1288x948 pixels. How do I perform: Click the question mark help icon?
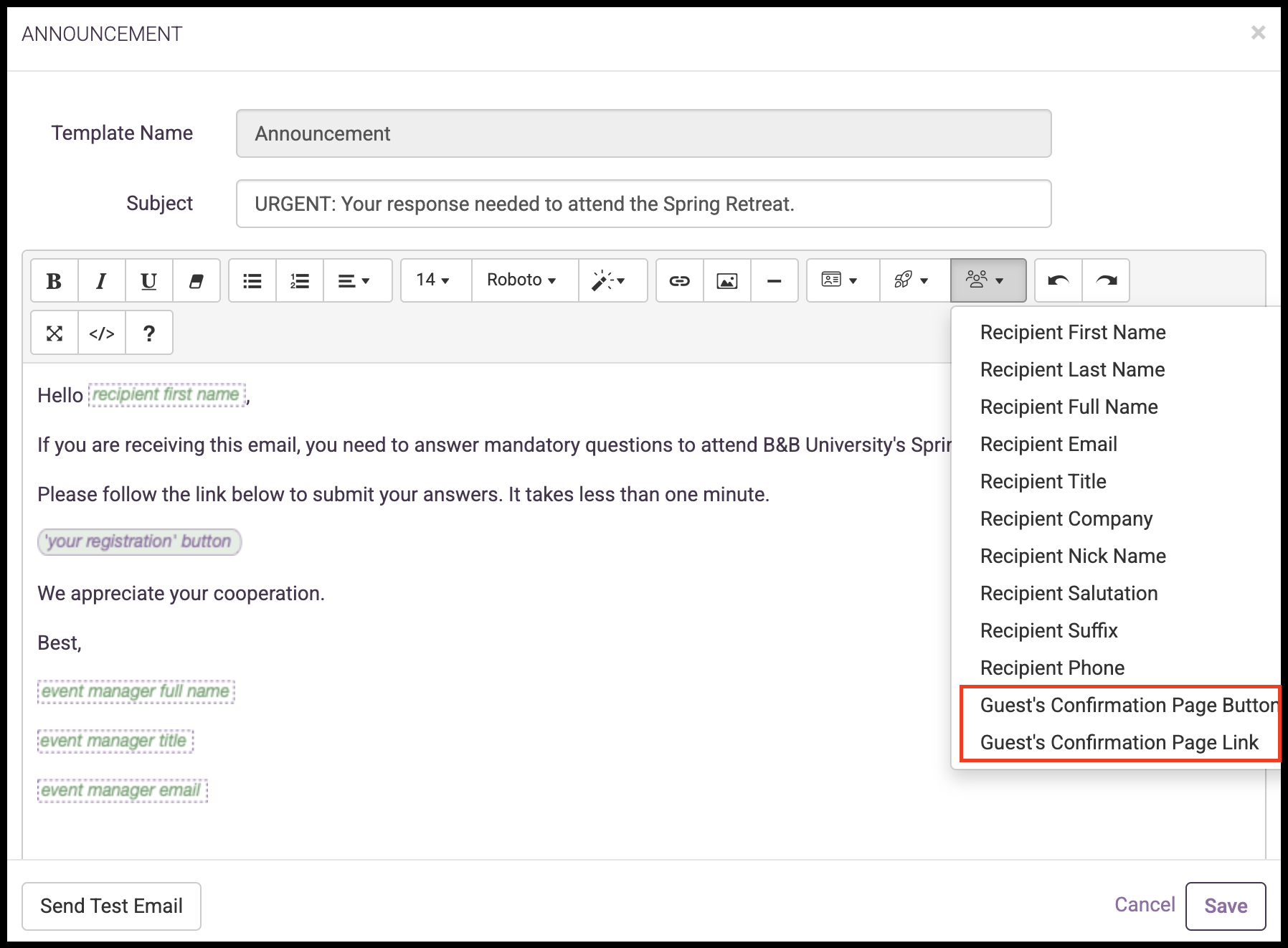click(x=149, y=333)
